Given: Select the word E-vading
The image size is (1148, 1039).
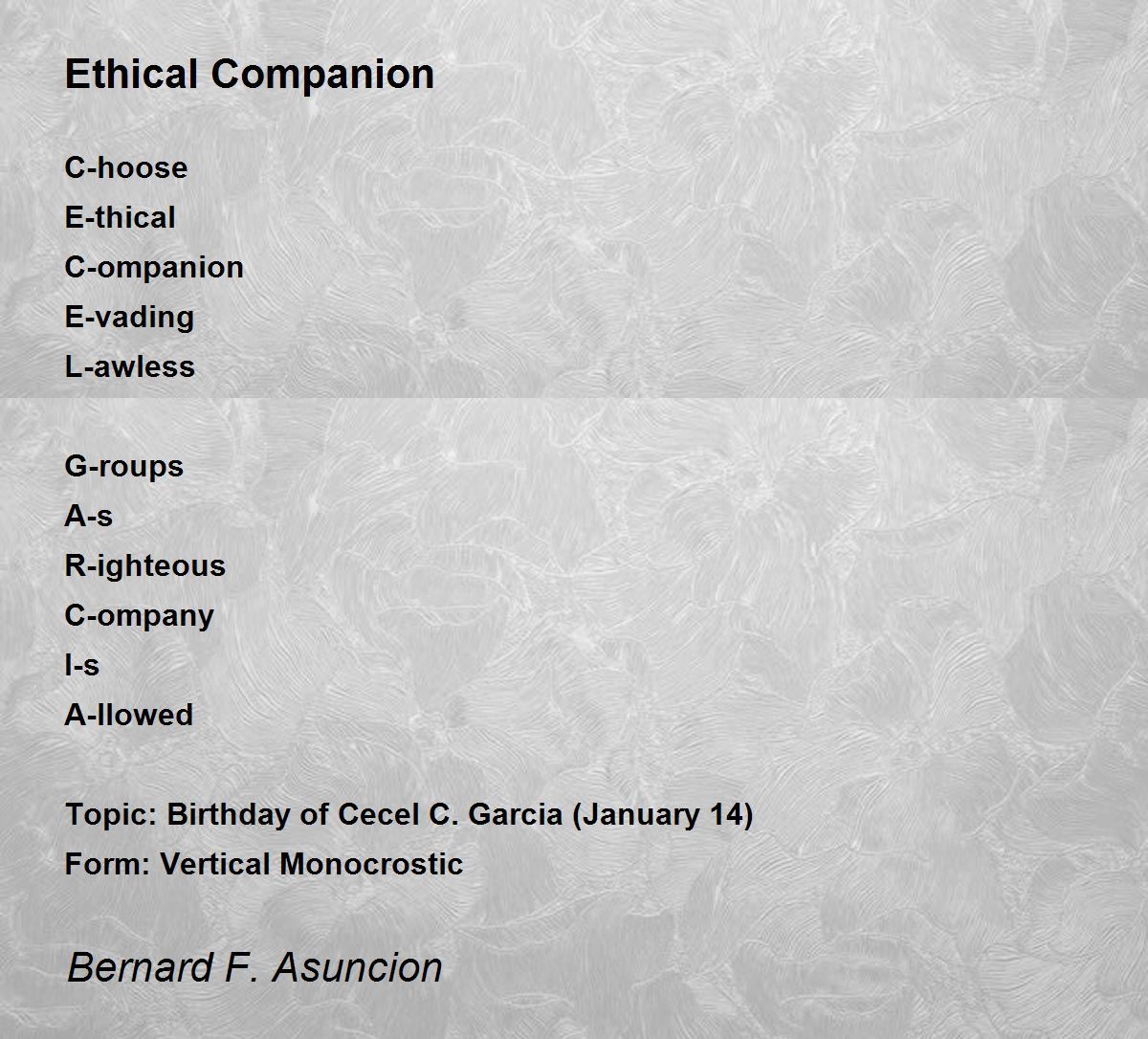Looking at the screenshot, I should [x=129, y=317].
